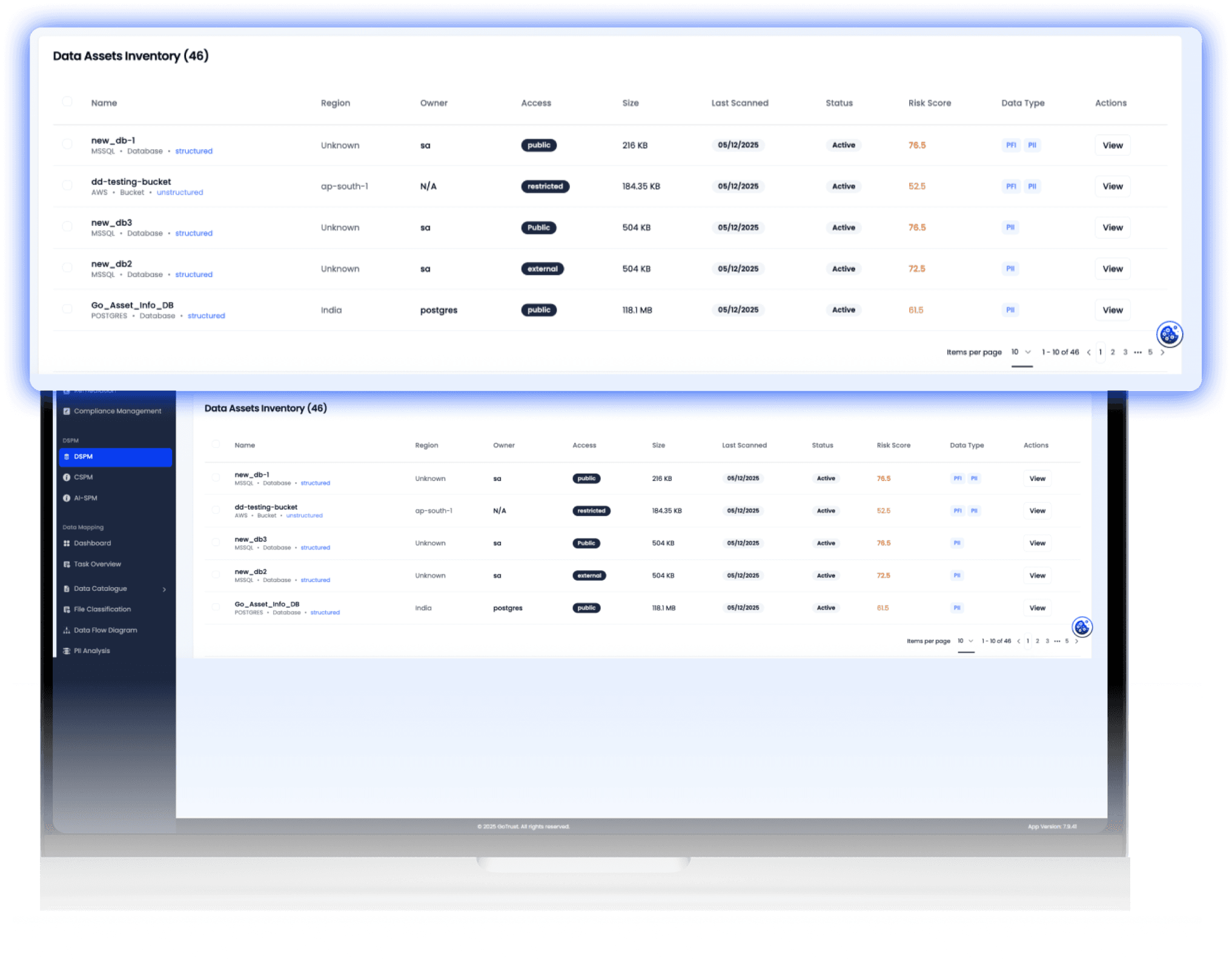1232x961 pixels.
Task: Open items per page dropdown in laptop view
Action: (x=965, y=641)
